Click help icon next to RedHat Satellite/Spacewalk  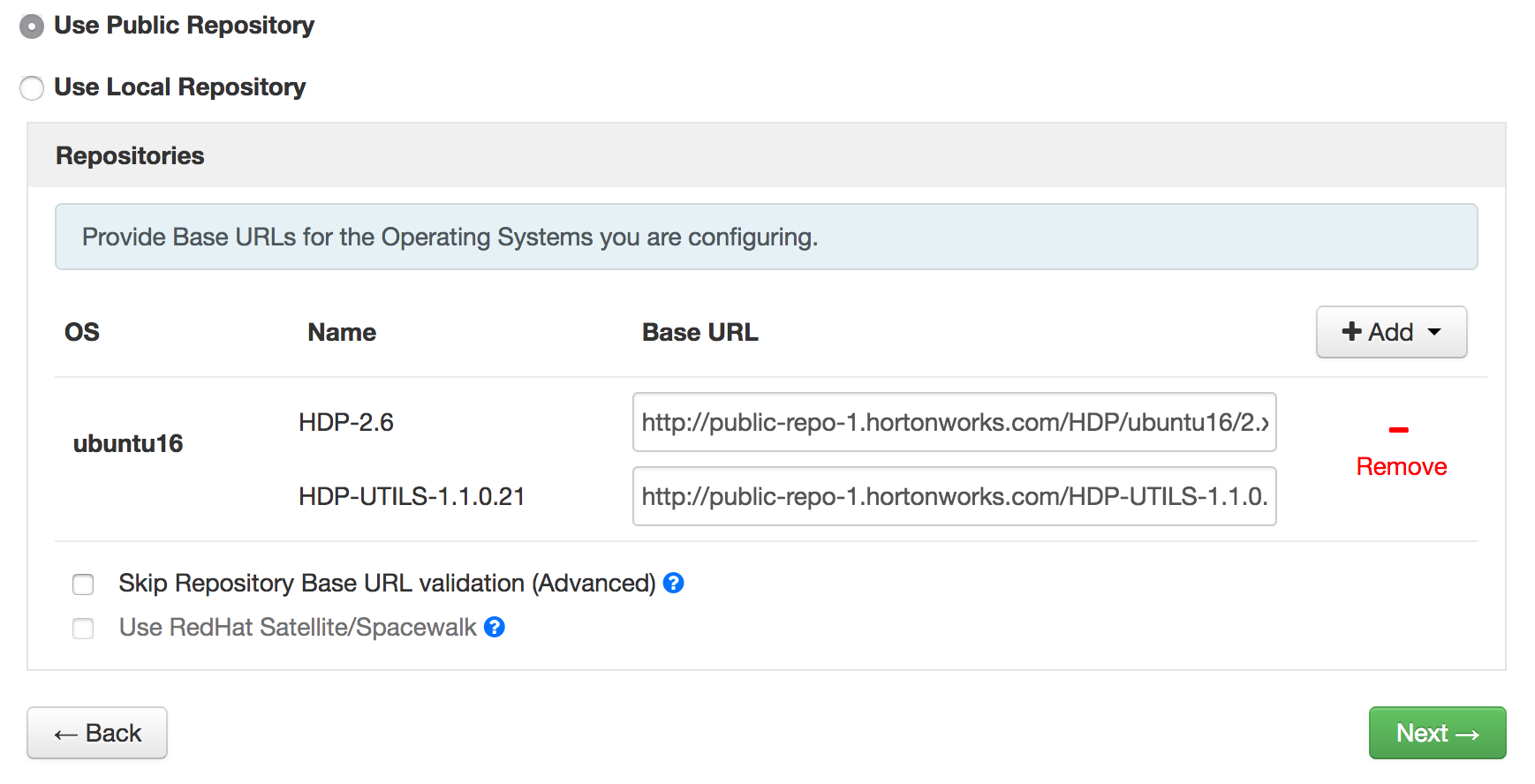(x=495, y=627)
